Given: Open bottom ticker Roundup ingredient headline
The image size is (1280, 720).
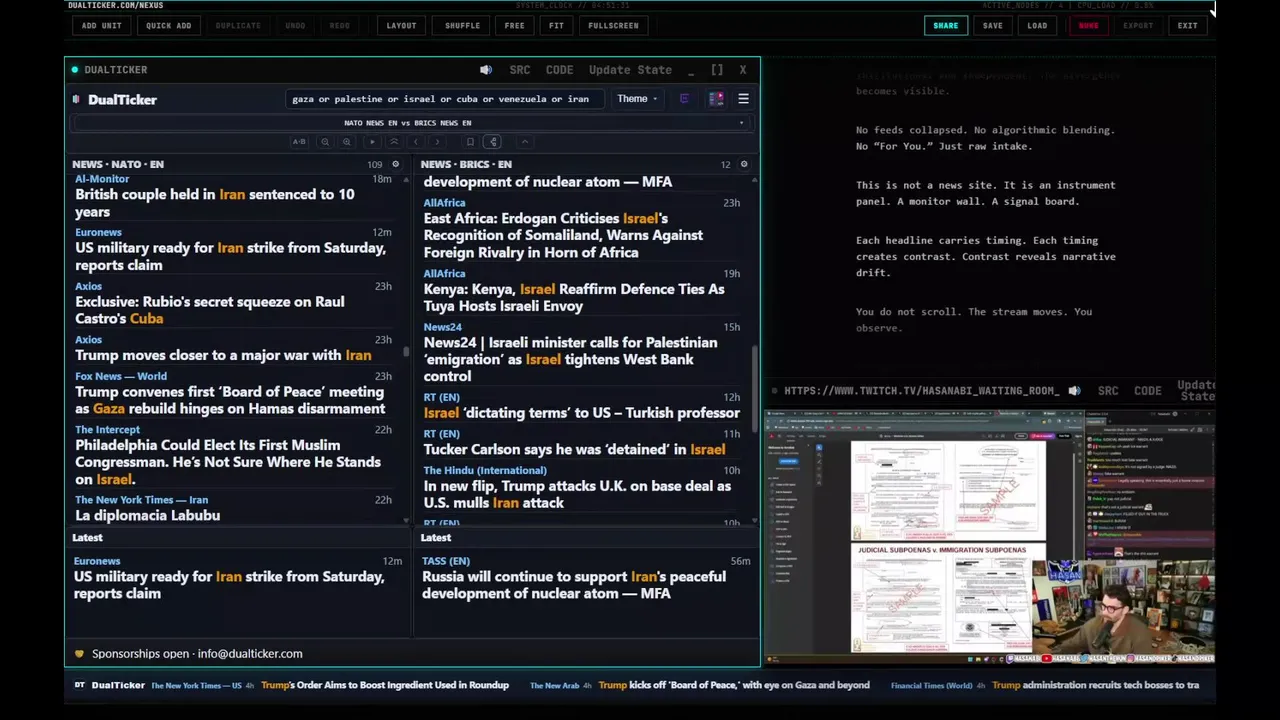Looking at the screenshot, I should pyautogui.click(x=385, y=685).
